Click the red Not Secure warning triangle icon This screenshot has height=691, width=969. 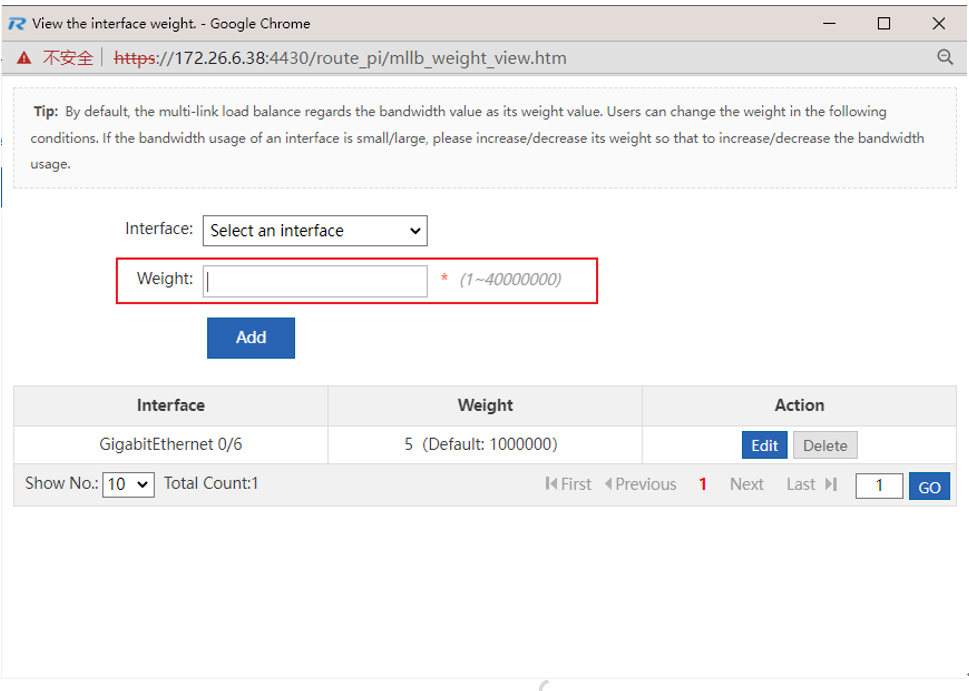click(x=23, y=58)
